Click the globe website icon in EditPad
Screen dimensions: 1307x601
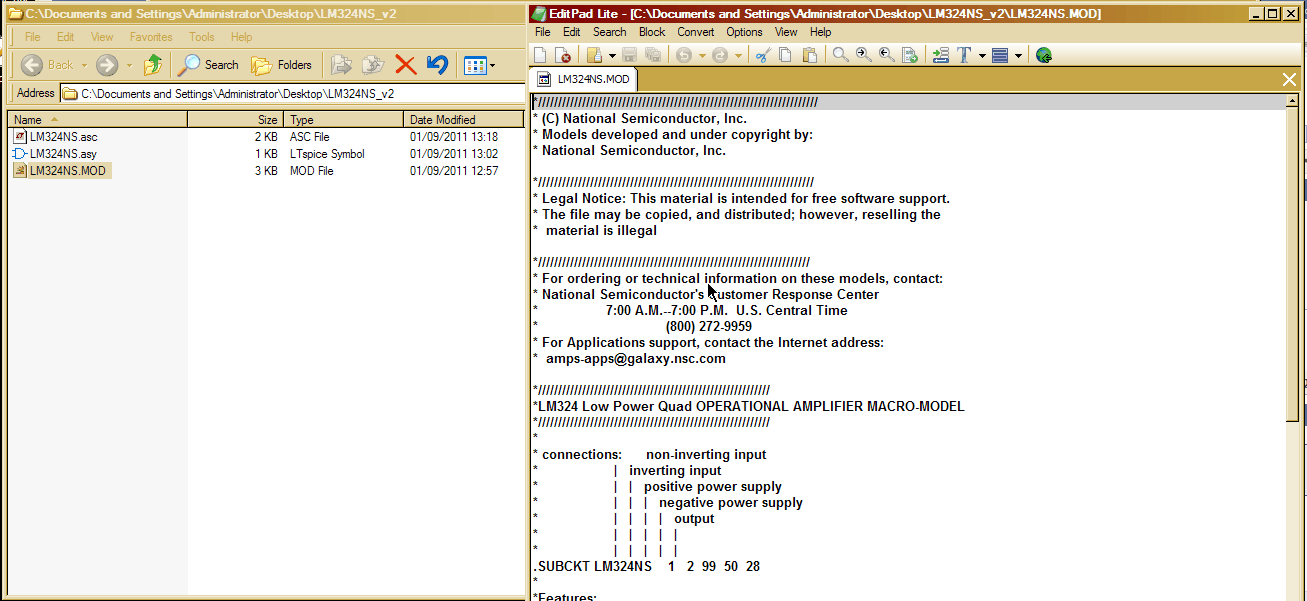pyautogui.click(x=1044, y=55)
